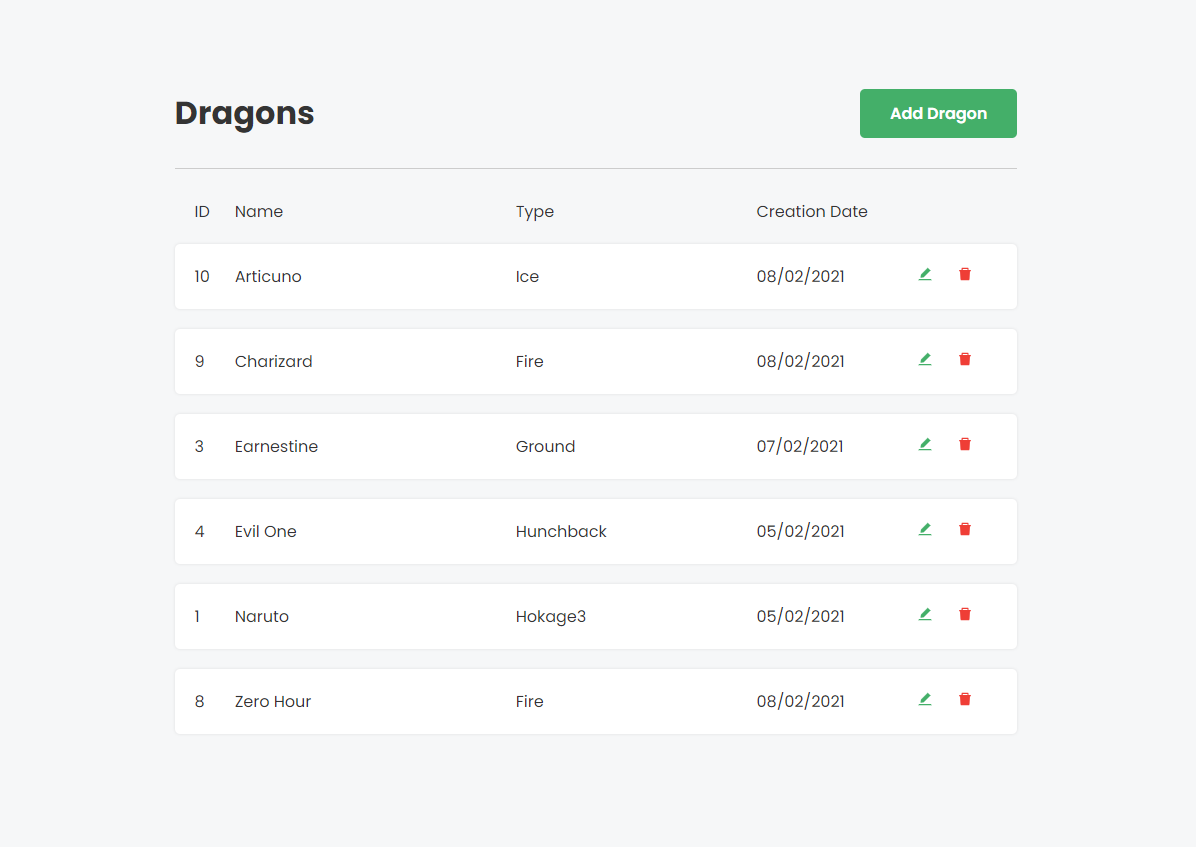1196x847 pixels.
Task: Select the Zero Hour name cell
Action: click(x=272, y=701)
